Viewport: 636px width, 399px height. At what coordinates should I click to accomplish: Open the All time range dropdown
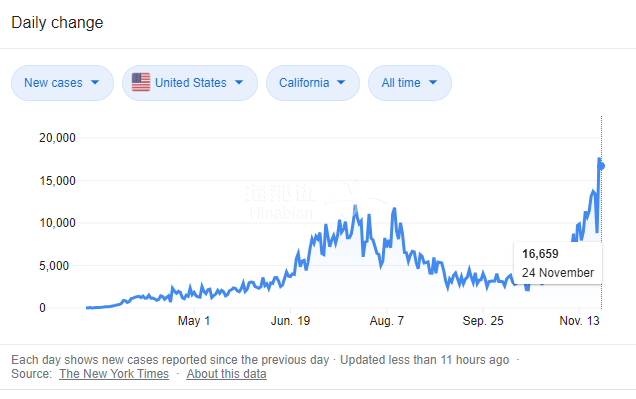coord(410,83)
